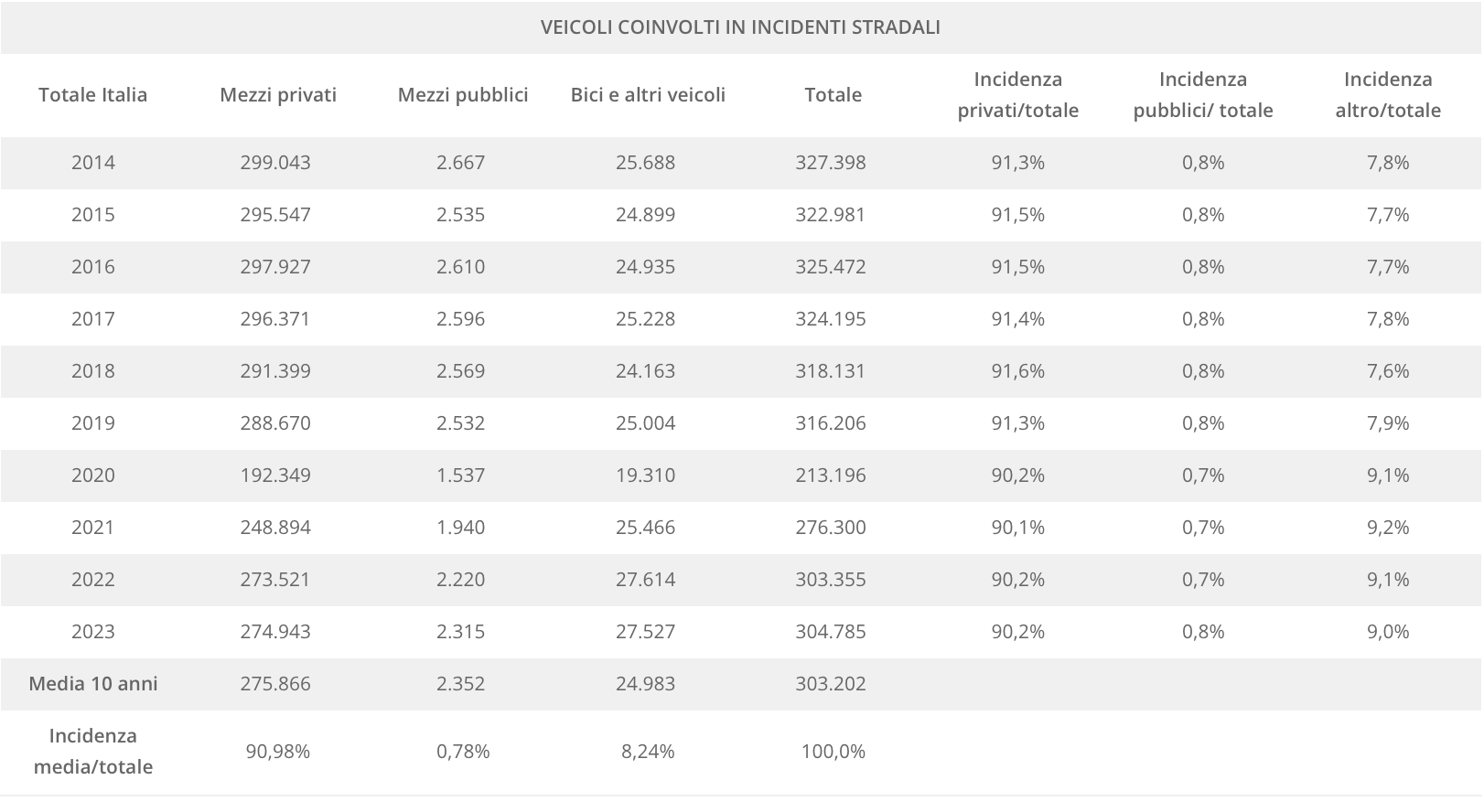Click the average total value 303.202
1484x812 pixels.
click(831, 684)
